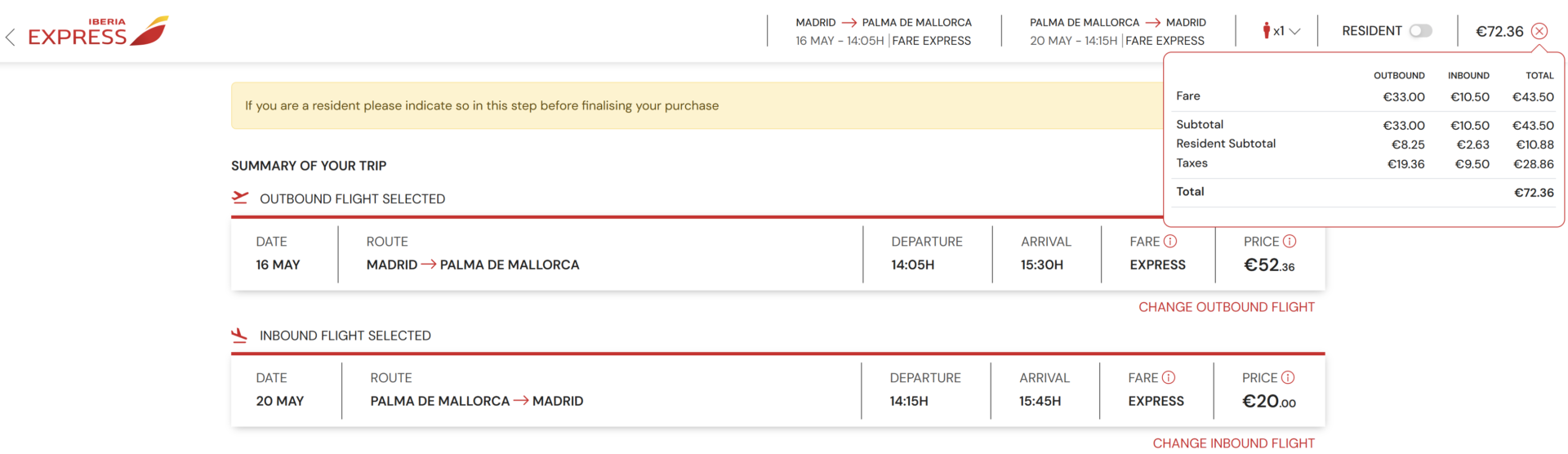Click outbound PRICE info icon
This screenshot has height=454, width=1568.
(x=1290, y=241)
